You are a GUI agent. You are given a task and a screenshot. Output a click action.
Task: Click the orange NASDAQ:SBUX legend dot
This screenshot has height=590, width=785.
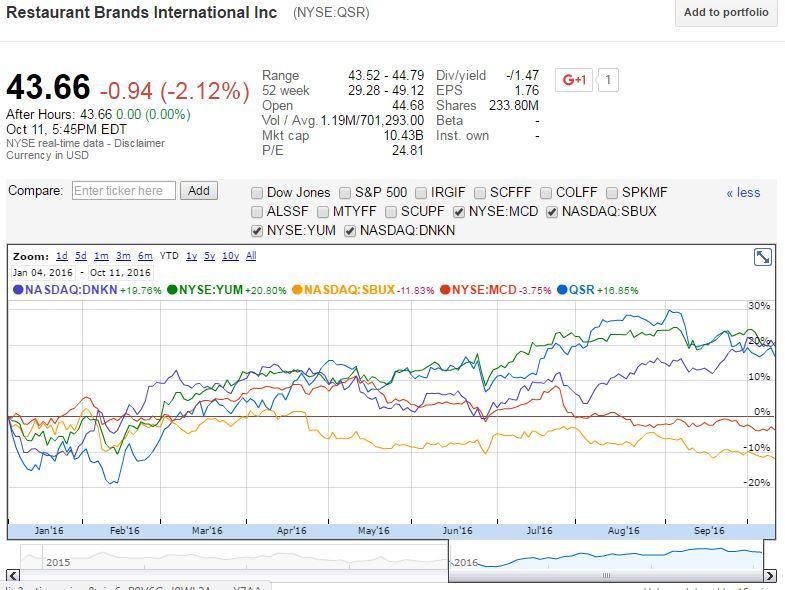297,289
